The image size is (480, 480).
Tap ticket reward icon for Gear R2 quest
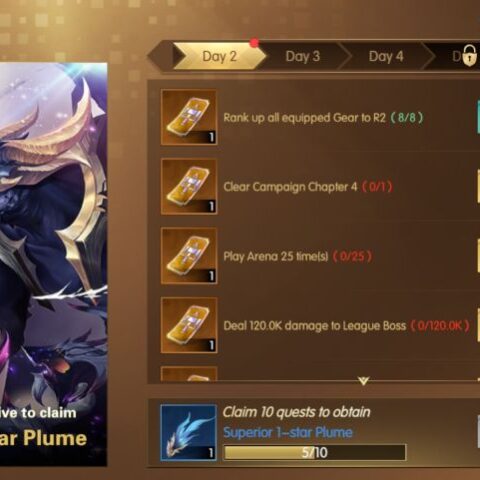tap(189, 117)
